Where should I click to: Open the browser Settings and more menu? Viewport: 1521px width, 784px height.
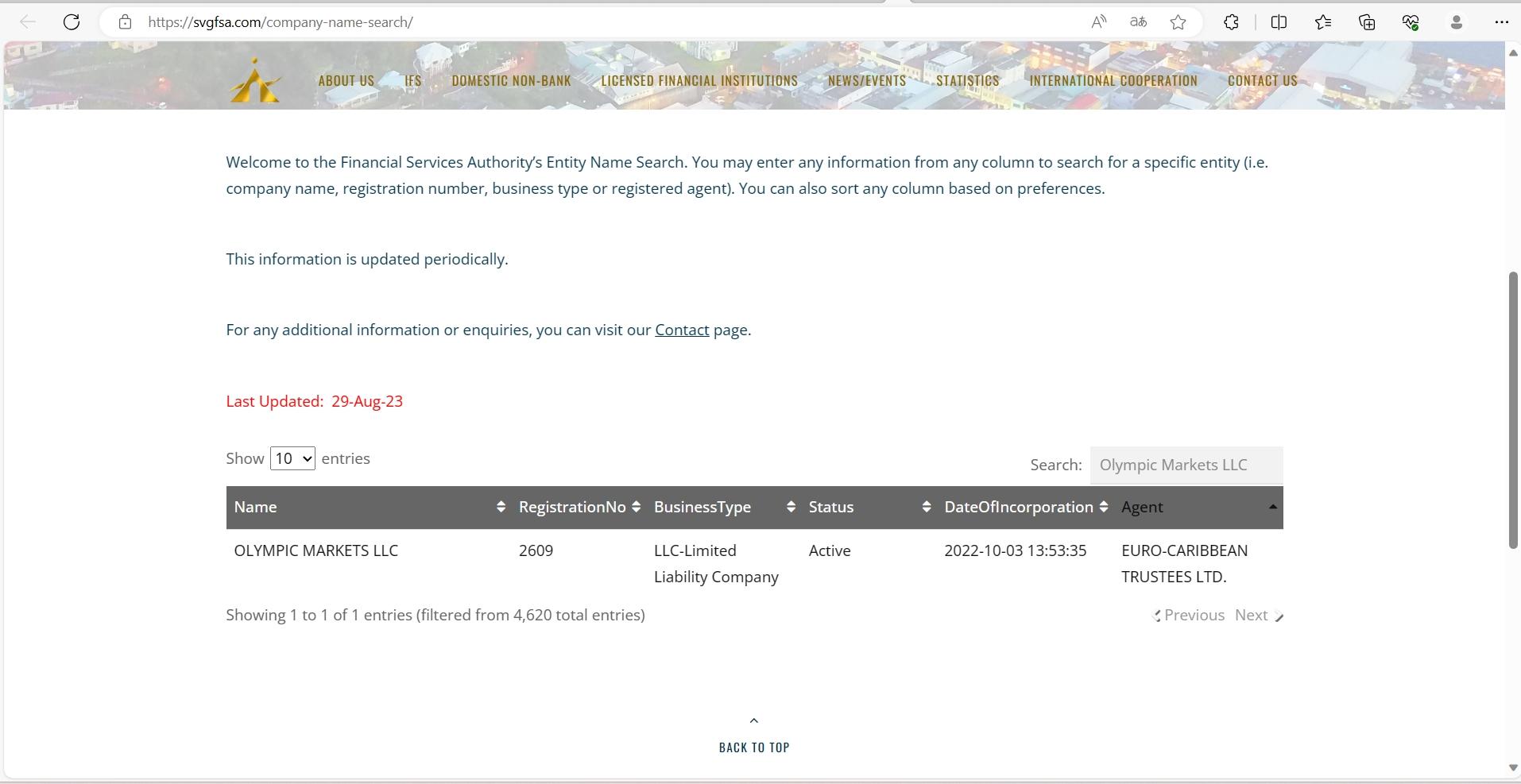(x=1501, y=22)
